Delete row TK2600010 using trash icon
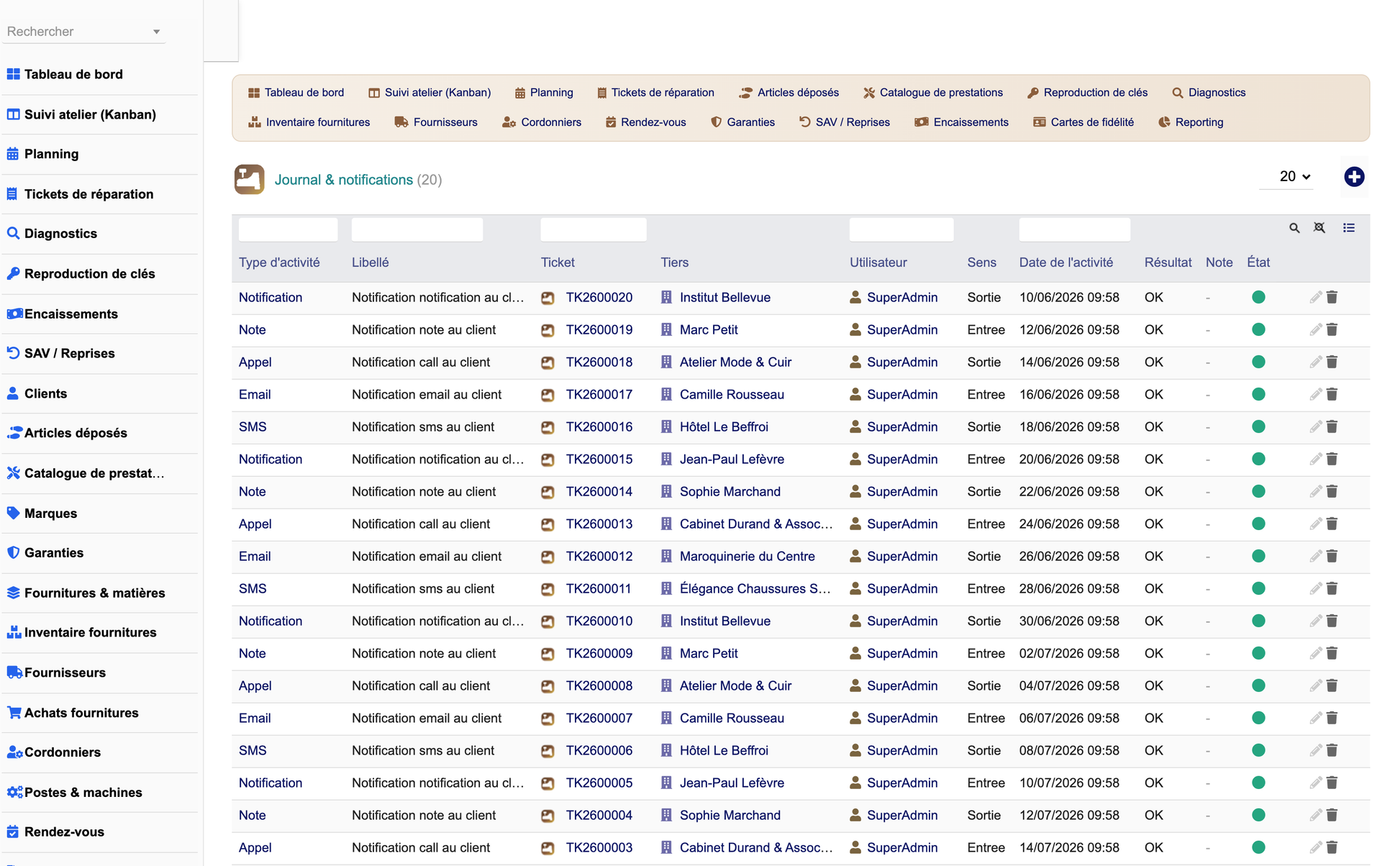The height and width of the screenshot is (866, 1400). (1332, 621)
